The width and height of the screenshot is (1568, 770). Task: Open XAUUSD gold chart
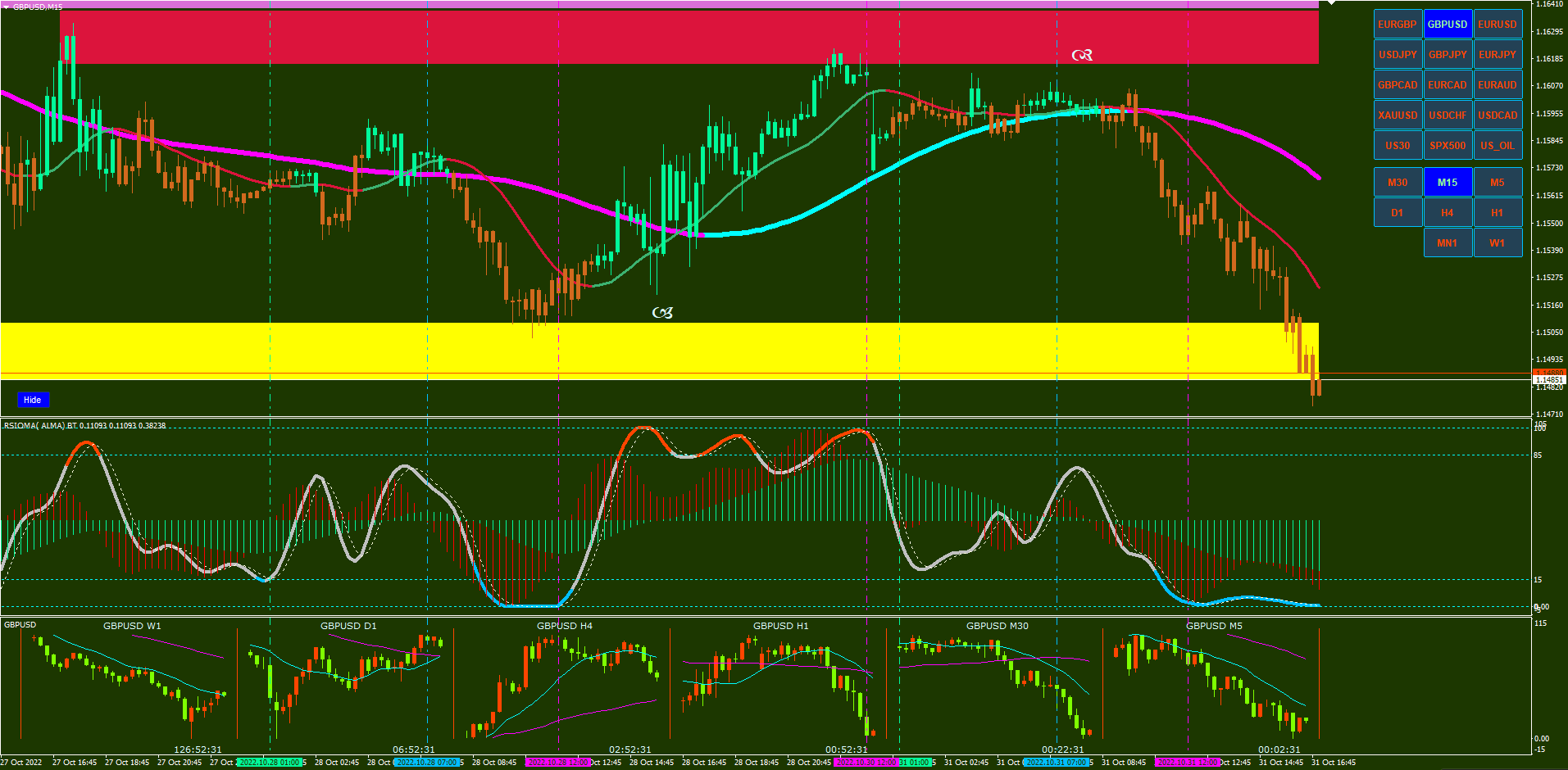pyautogui.click(x=1398, y=115)
